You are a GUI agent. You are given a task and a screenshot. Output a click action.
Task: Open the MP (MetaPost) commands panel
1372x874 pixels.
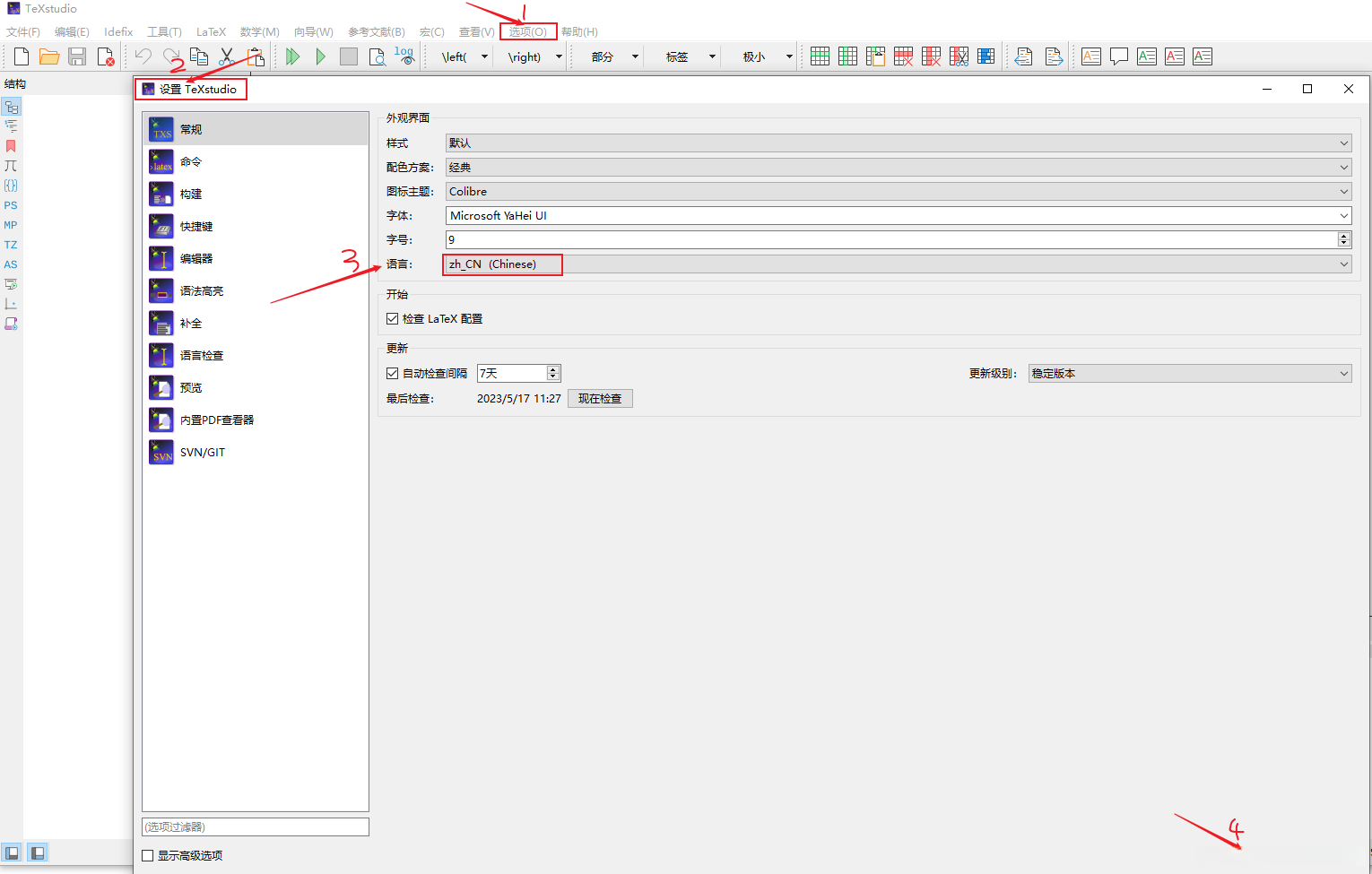(x=11, y=225)
